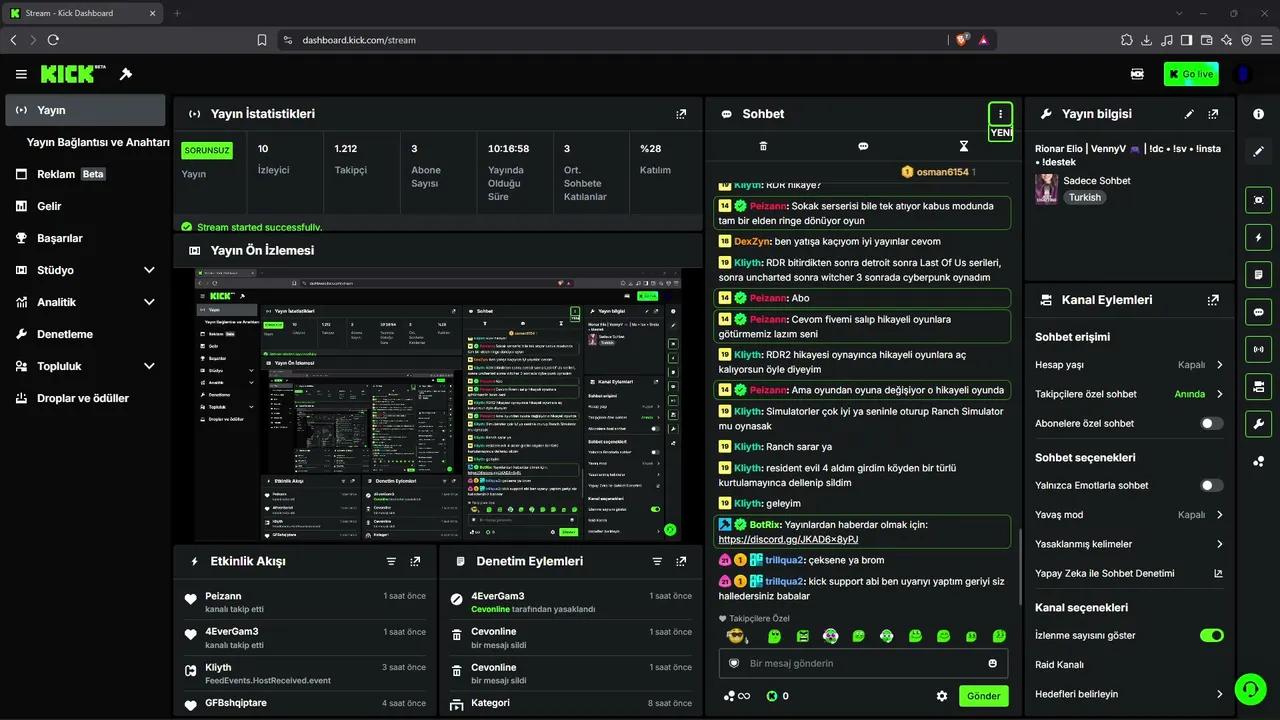Filter the Etkinlik Akışı list

pyautogui.click(x=391, y=562)
